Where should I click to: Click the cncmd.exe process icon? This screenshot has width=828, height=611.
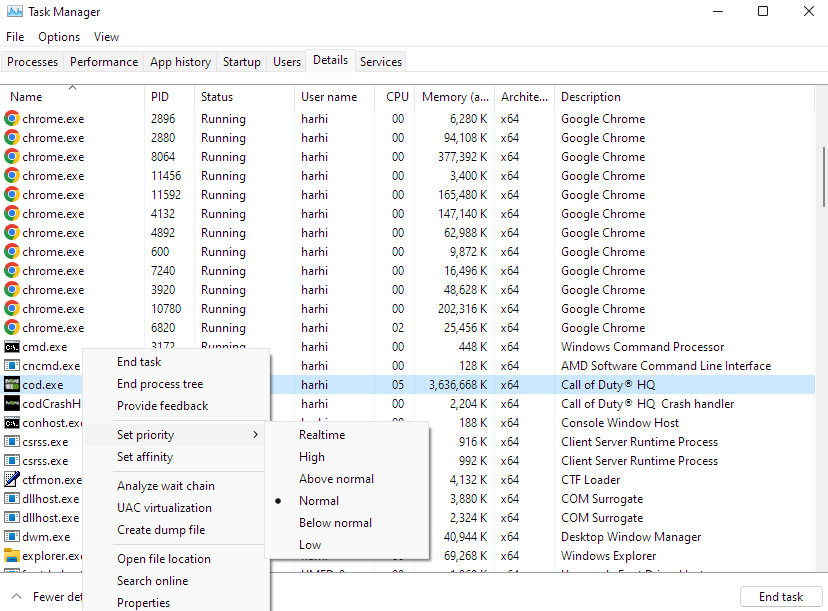(x=12, y=365)
